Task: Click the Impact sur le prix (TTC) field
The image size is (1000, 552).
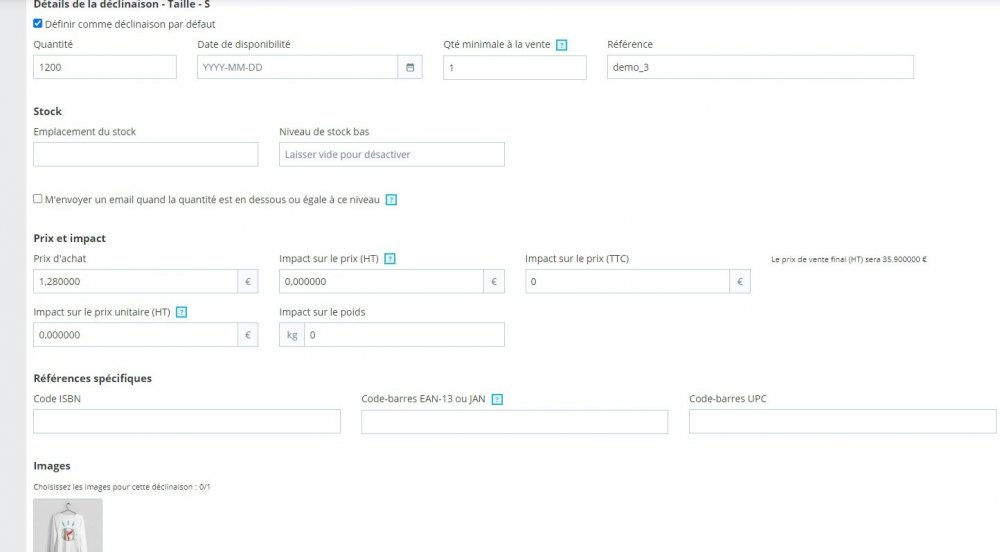Action: (627, 282)
